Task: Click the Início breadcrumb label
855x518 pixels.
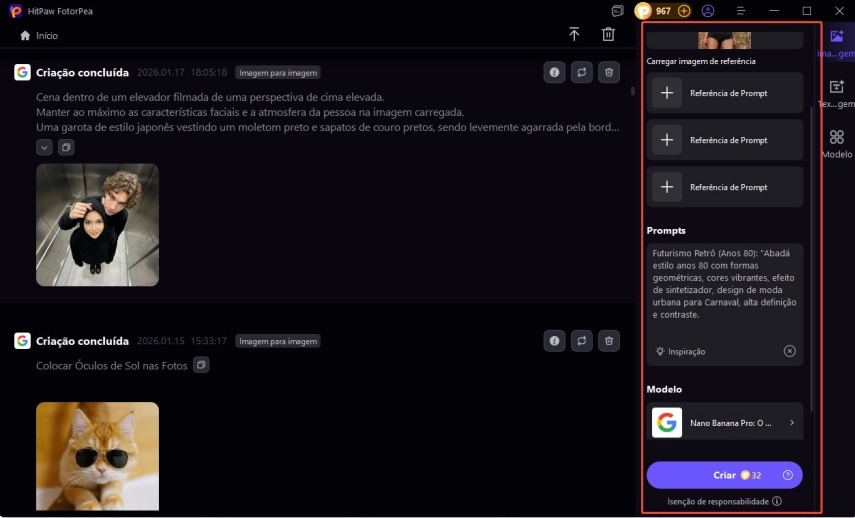Action: coord(47,35)
